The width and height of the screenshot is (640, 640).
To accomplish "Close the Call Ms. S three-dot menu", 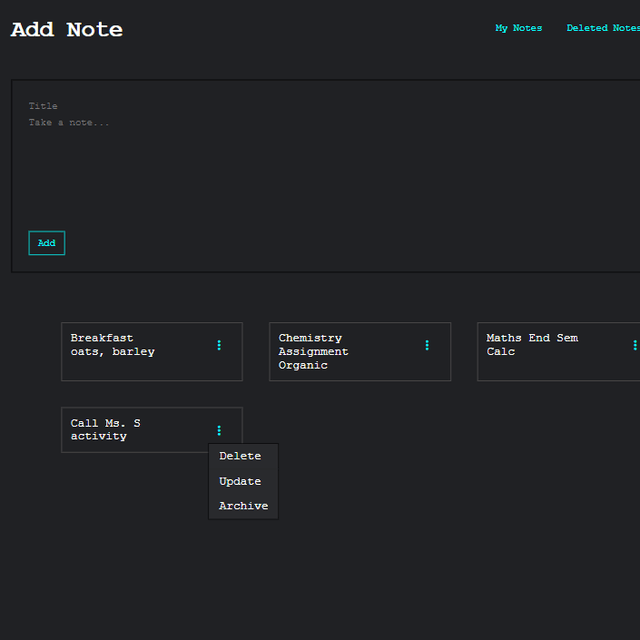I will click(x=219, y=430).
